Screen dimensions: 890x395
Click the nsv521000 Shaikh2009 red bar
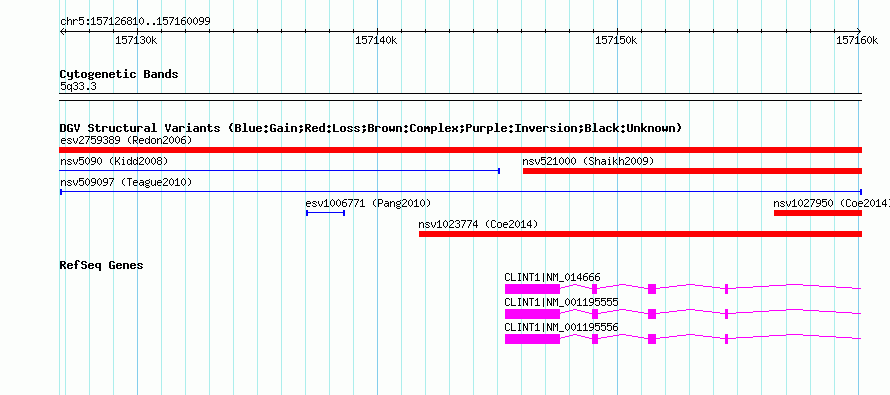[x=692, y=171]
